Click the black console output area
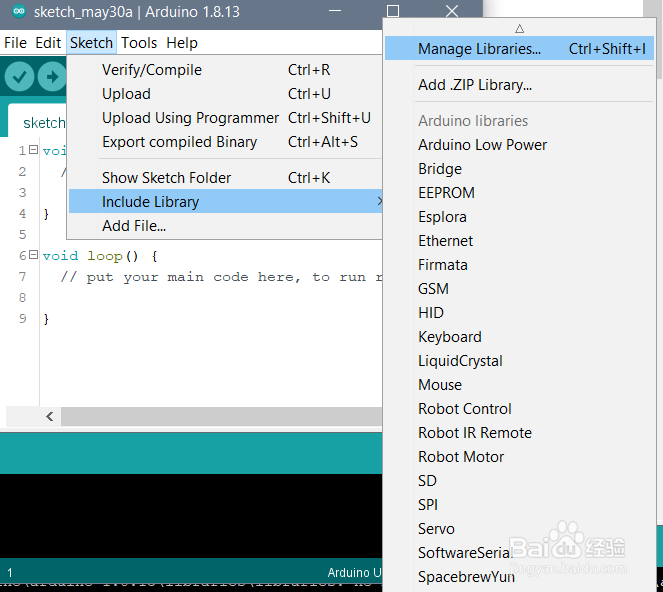The width and height of the screenshot is (663, 592). [x=191, y=516]
